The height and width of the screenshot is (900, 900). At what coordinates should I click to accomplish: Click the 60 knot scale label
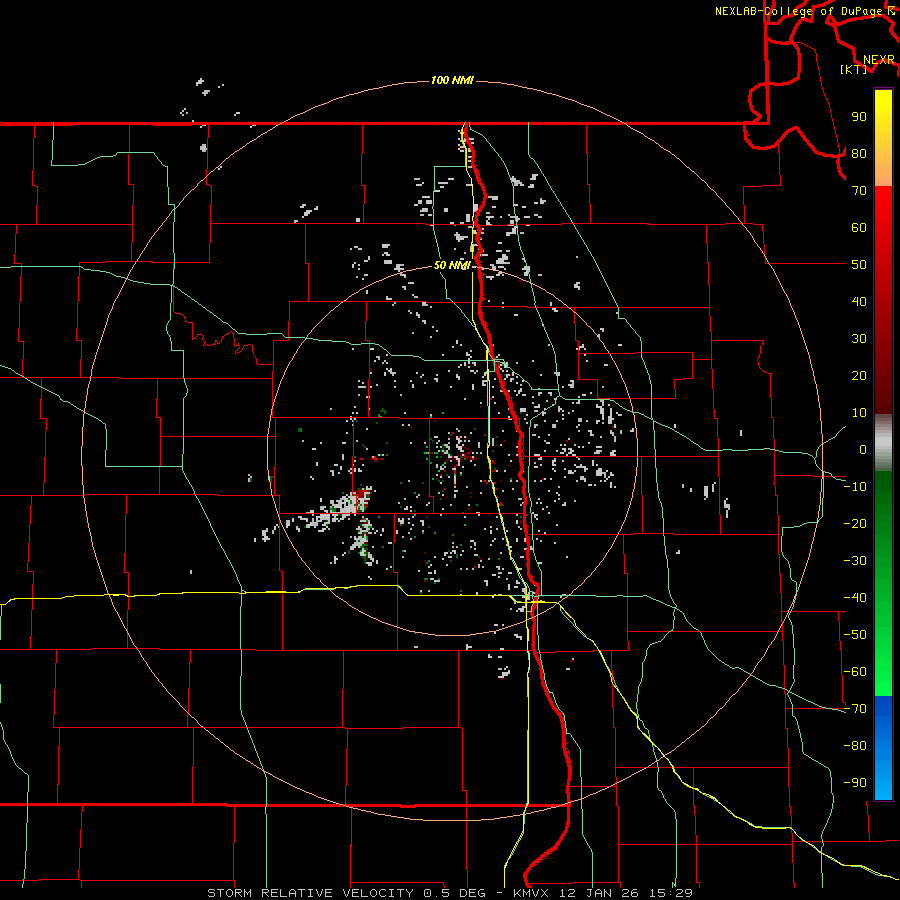[859, 228]
